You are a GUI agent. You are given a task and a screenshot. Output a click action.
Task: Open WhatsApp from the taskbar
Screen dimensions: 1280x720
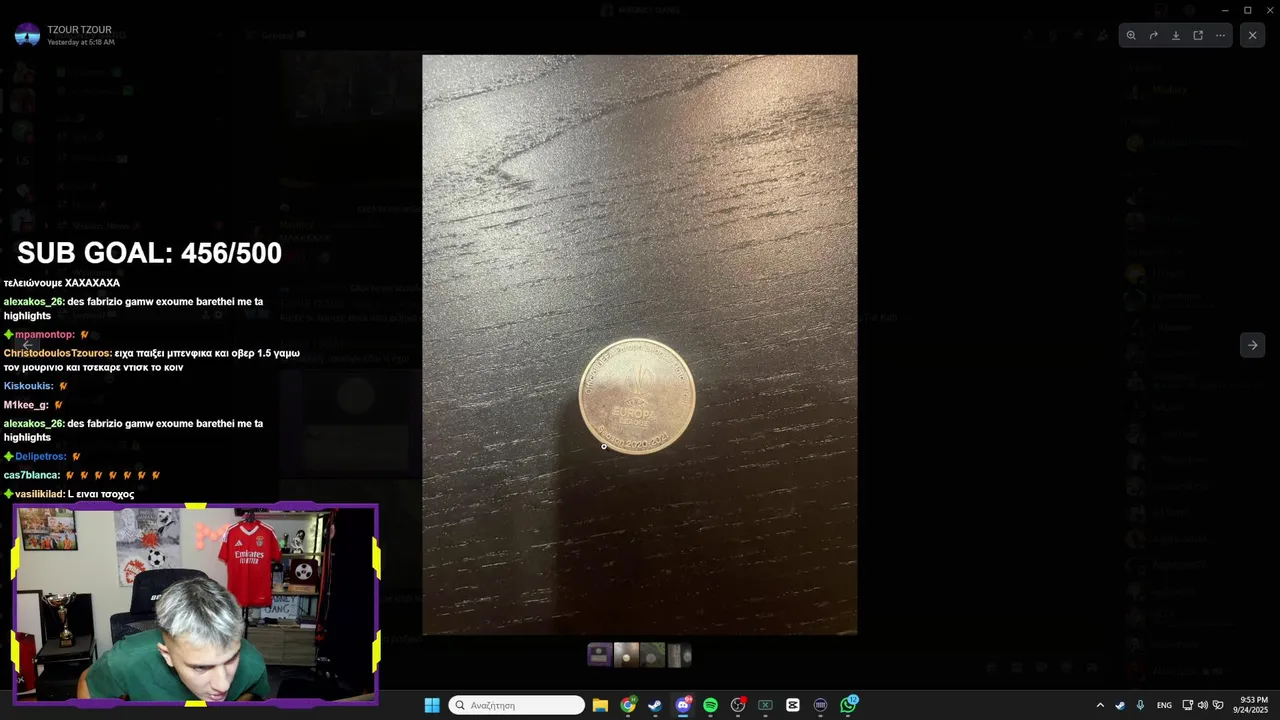848,705
